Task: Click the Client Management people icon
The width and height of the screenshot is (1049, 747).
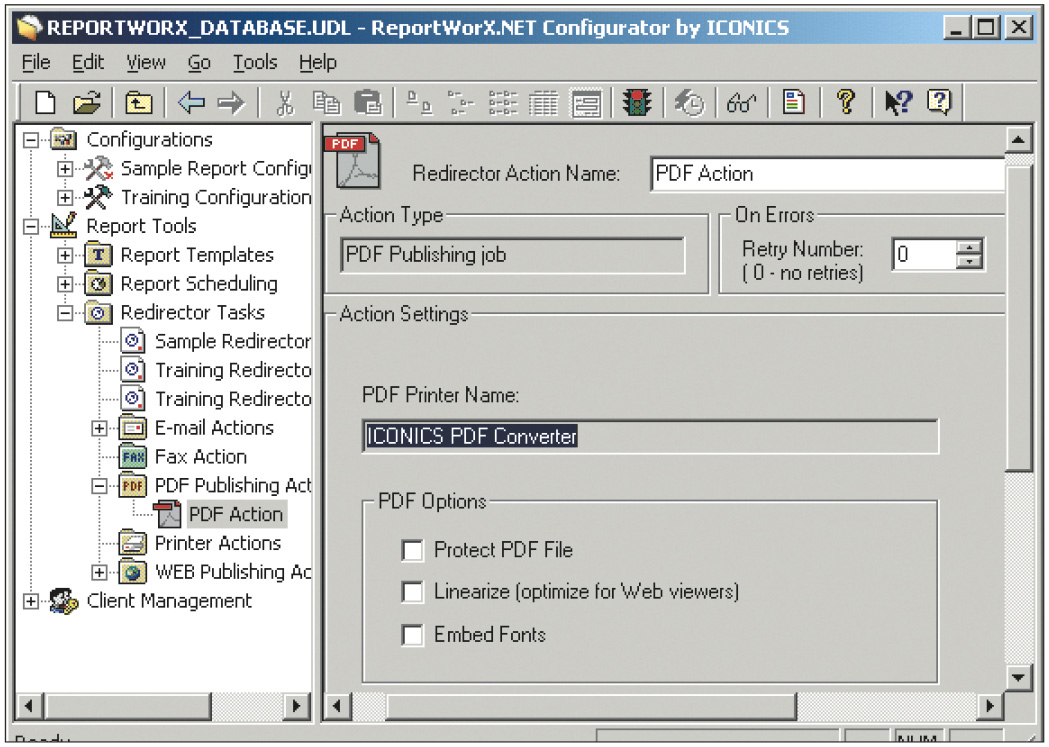Action: (64, 601)
